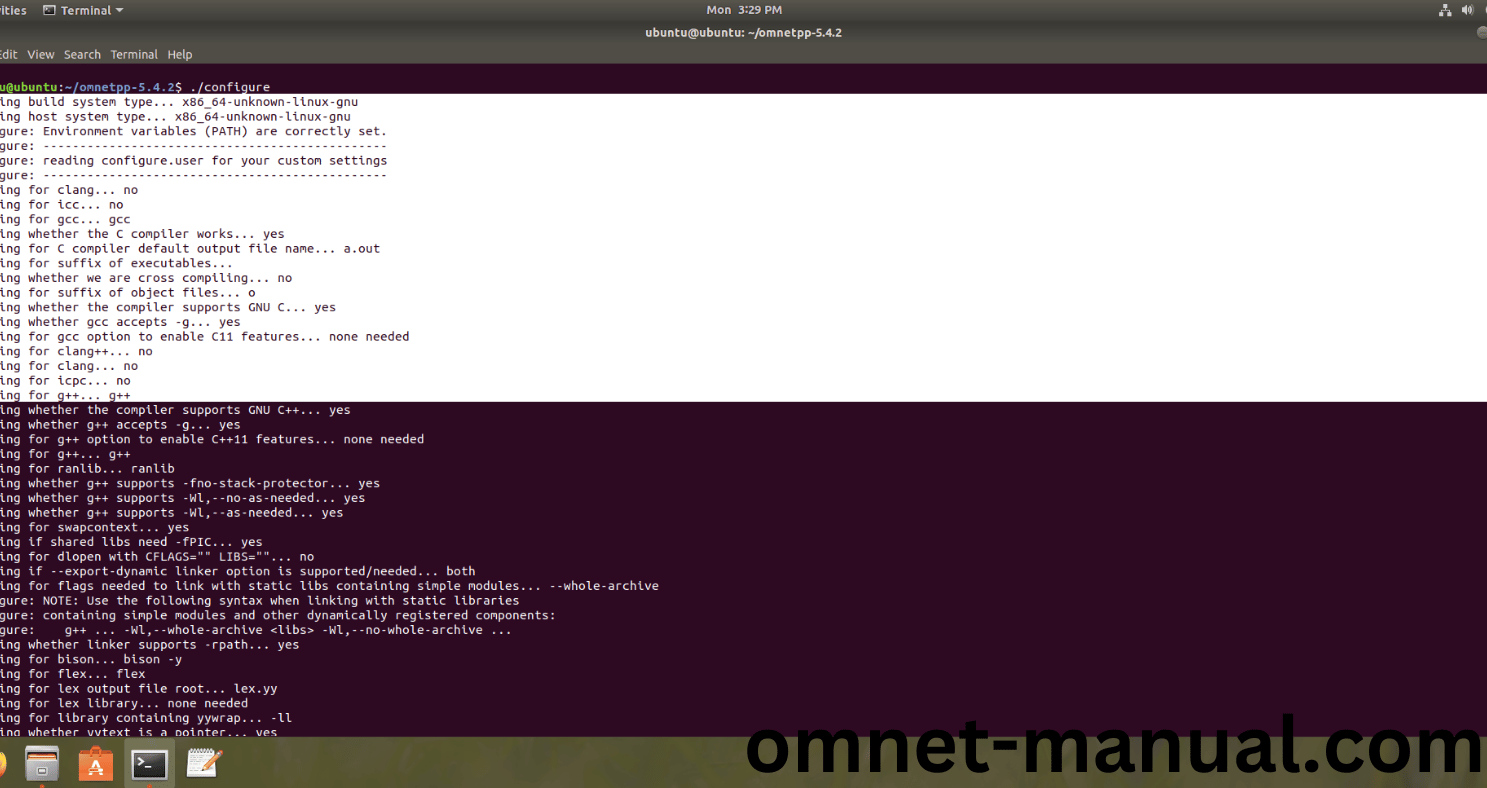The height and width of the screenshot is (788, 1487).
Task: Click the icpc... no line
Action: [x=65, y=381]
